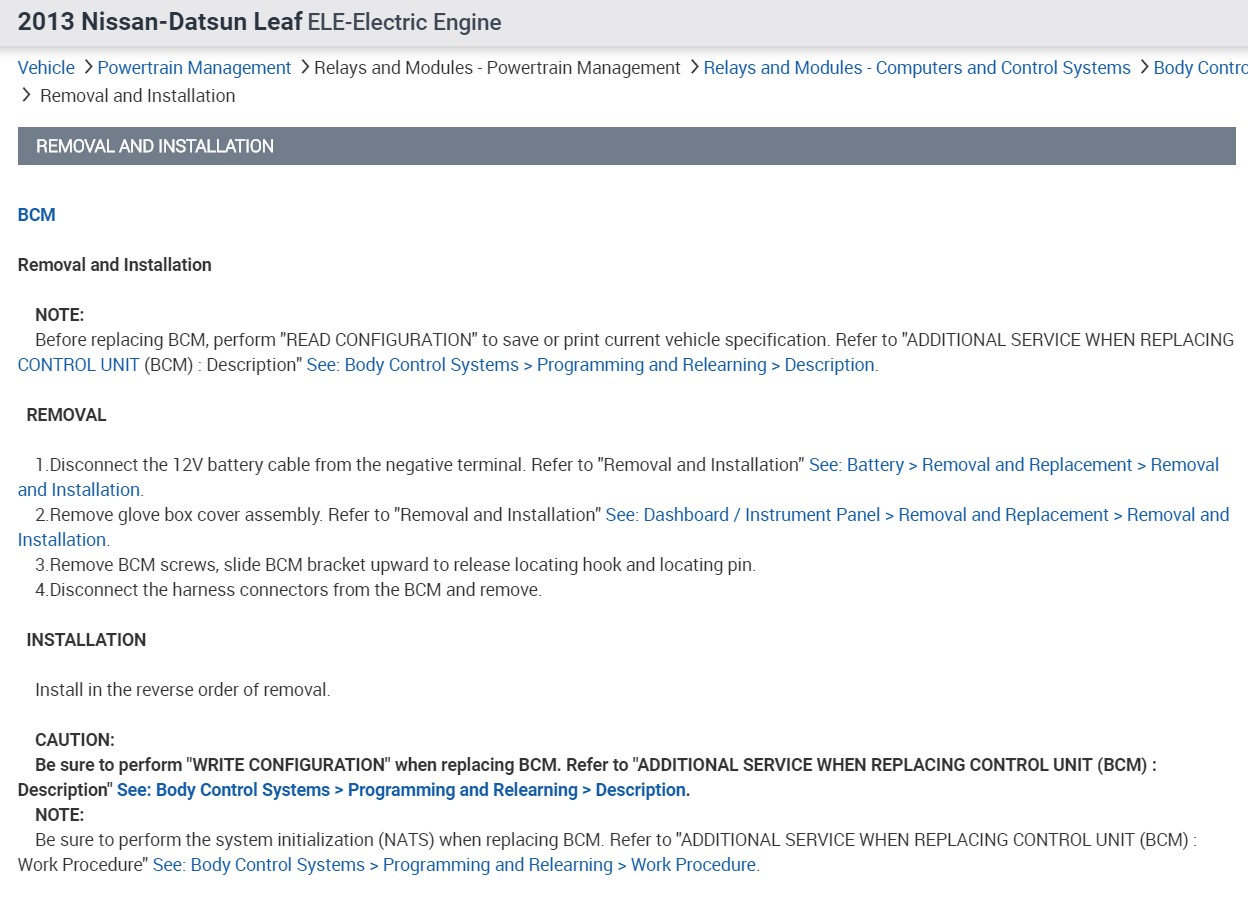Click chevron before Computers and Control Systems breadcrumb
Viewport: 1248px width, 906px height.
pos(694,68)
